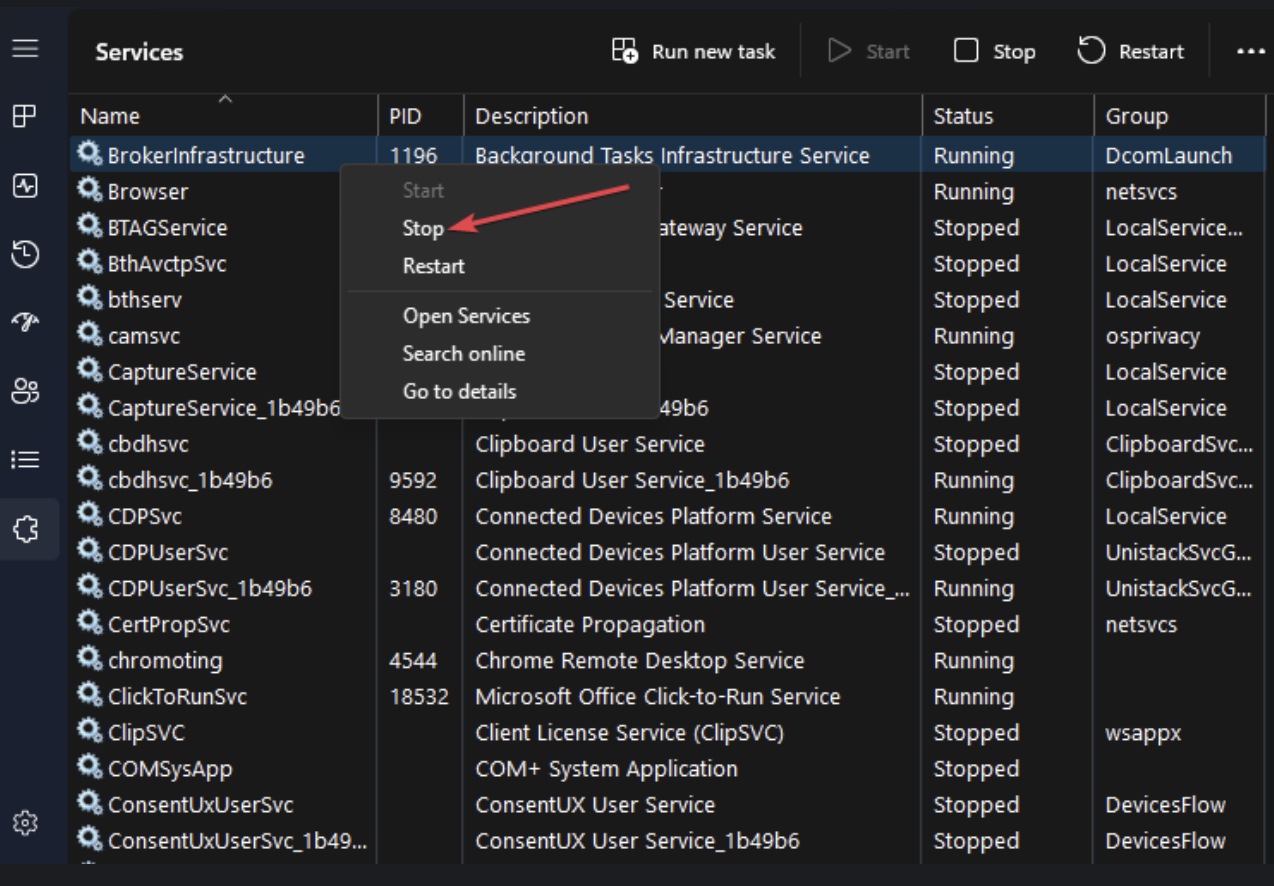Screen dimensions: 1274x886
Task: Open the Users page in sidebar
Action: click(25, 390)
